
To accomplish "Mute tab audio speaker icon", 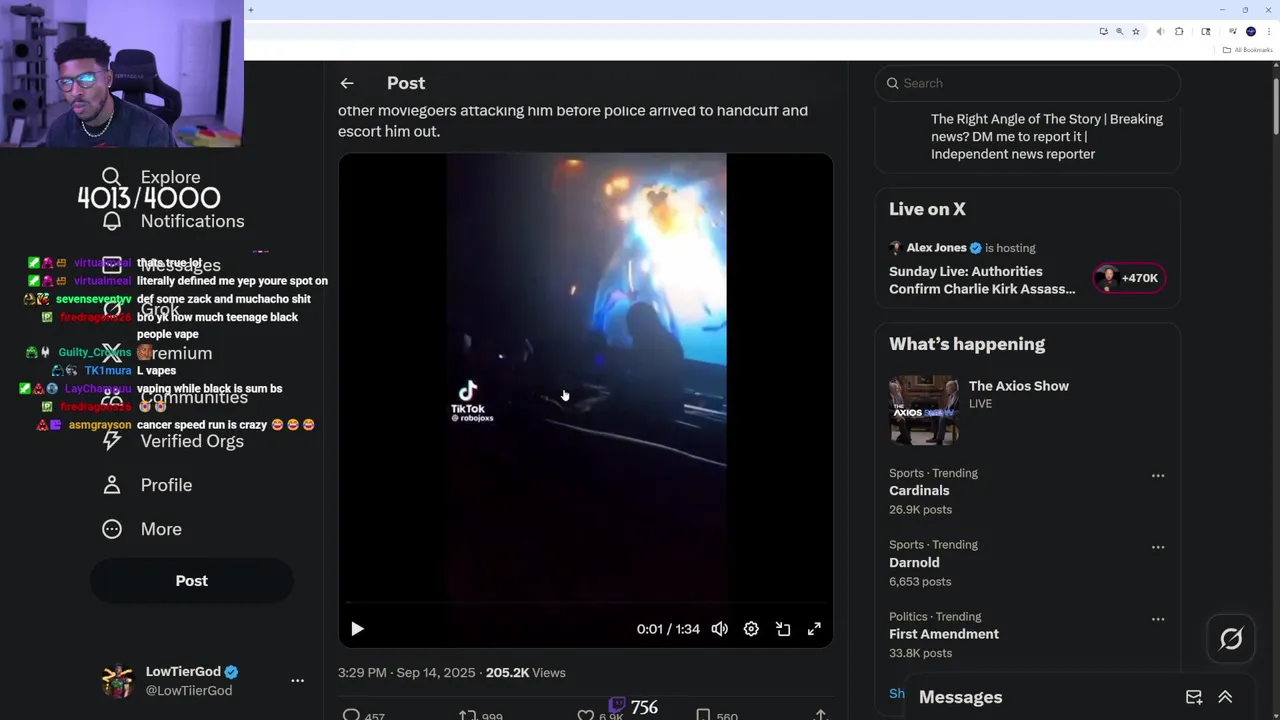I will click(x=1160, y=31).
